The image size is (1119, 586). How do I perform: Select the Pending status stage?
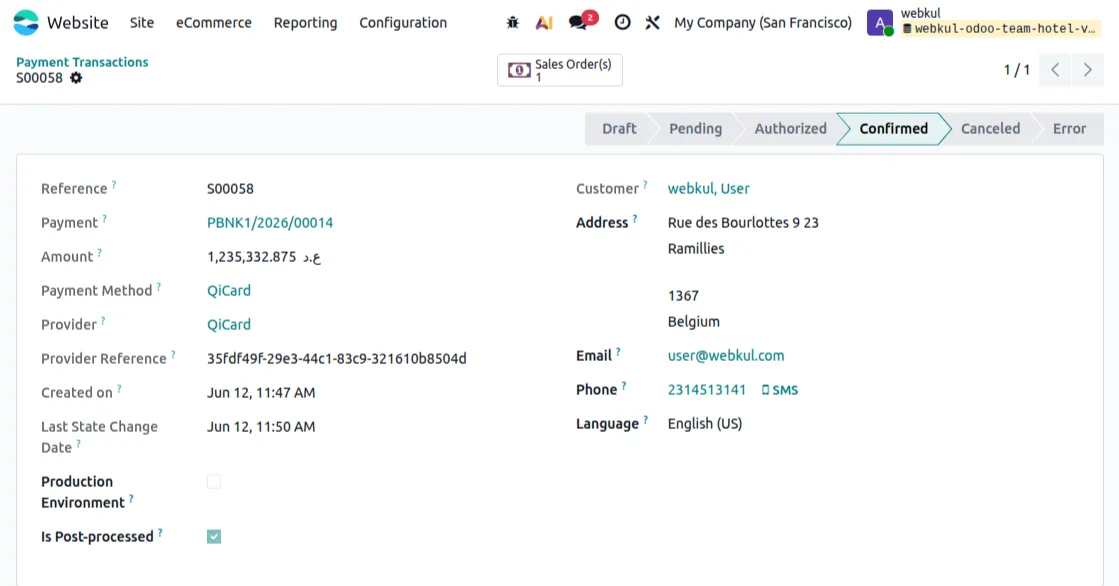click(x=695, y=128)
